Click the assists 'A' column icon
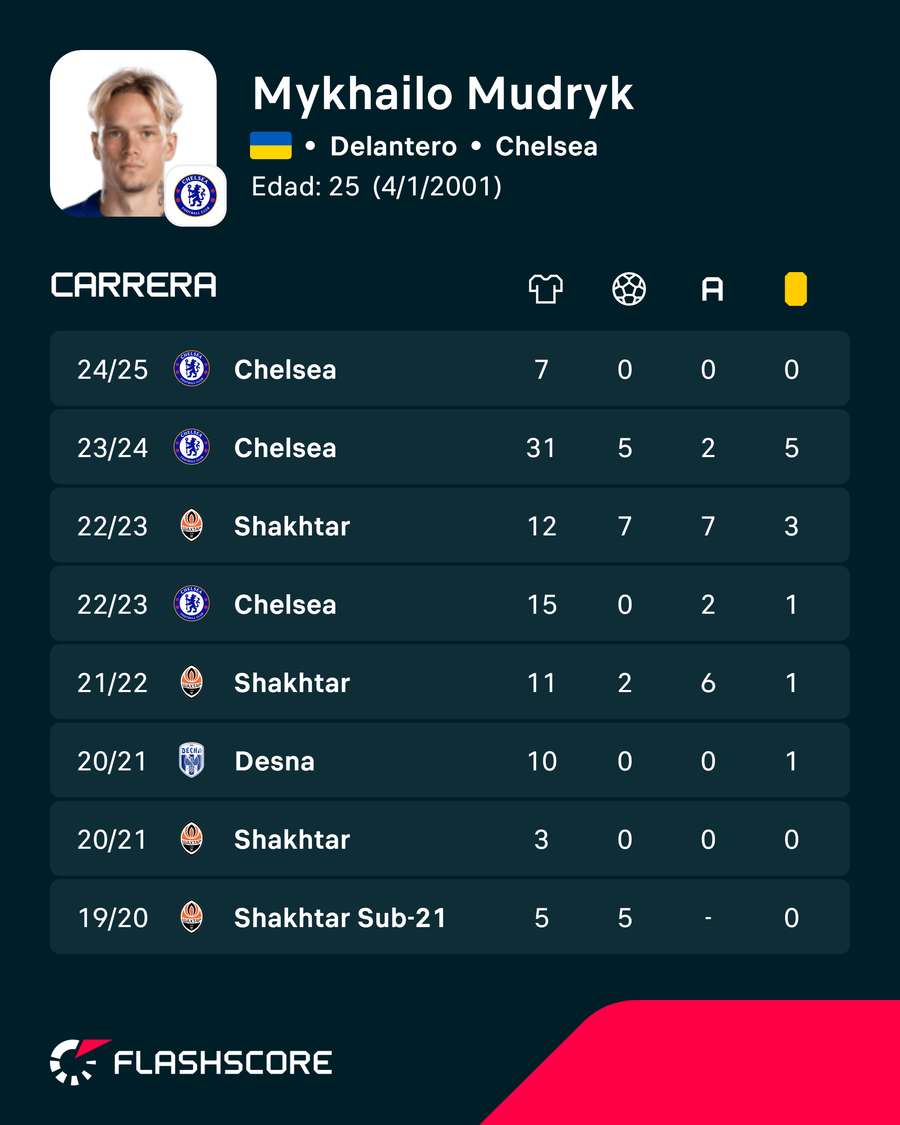Screen dimensions: 900x1125 [712, 290]
